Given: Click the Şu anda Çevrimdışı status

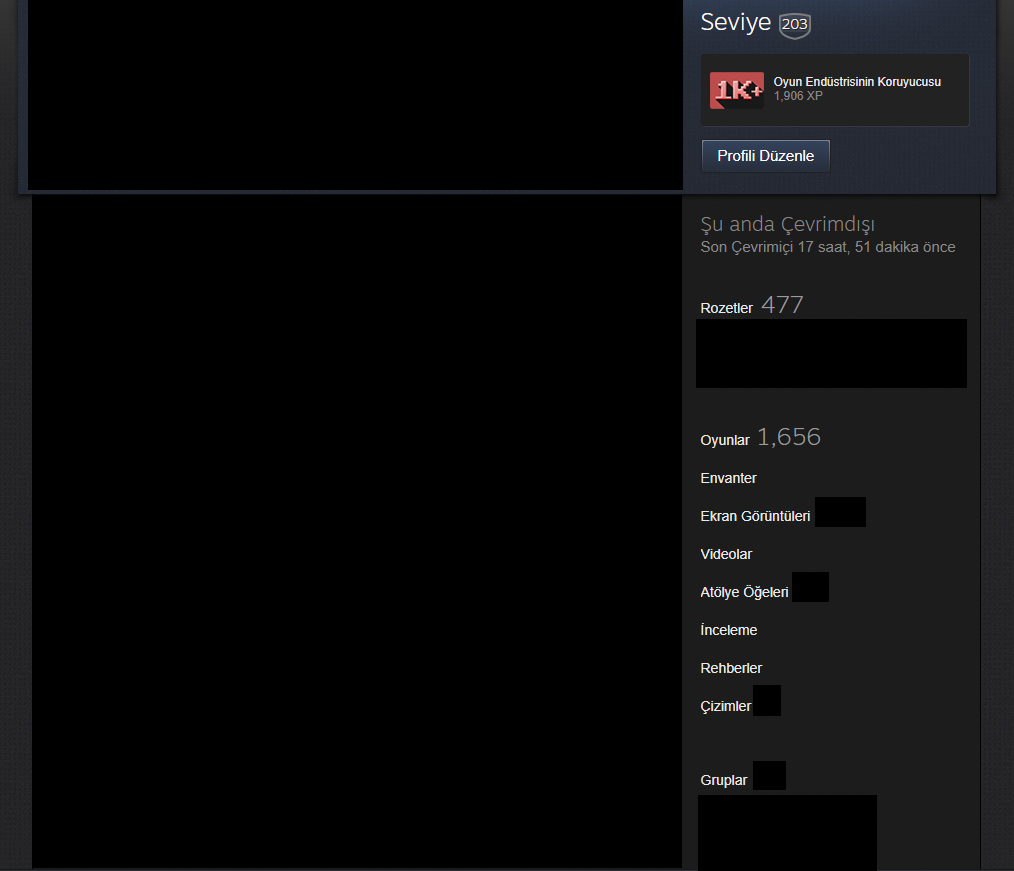Looking at the screenshot, I should 788,224.
